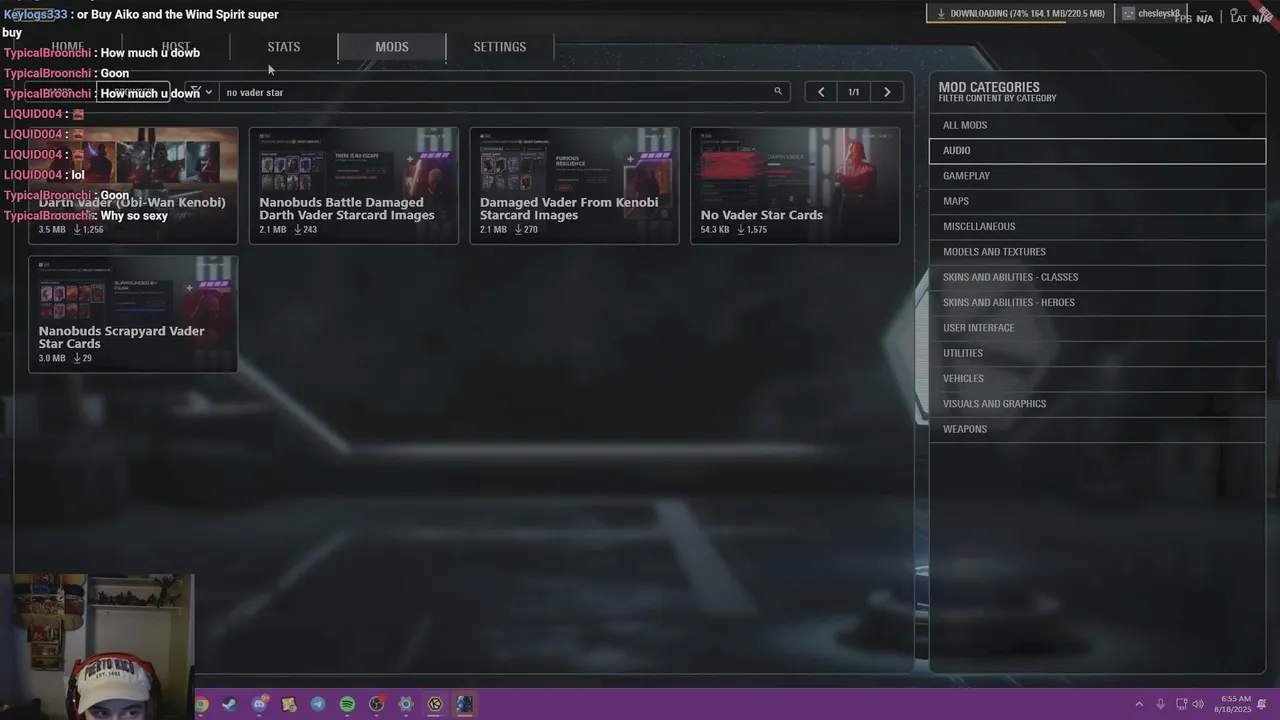Click the search magnifier icon
This screenshot has width=1280, height=720.
(778, 92)
